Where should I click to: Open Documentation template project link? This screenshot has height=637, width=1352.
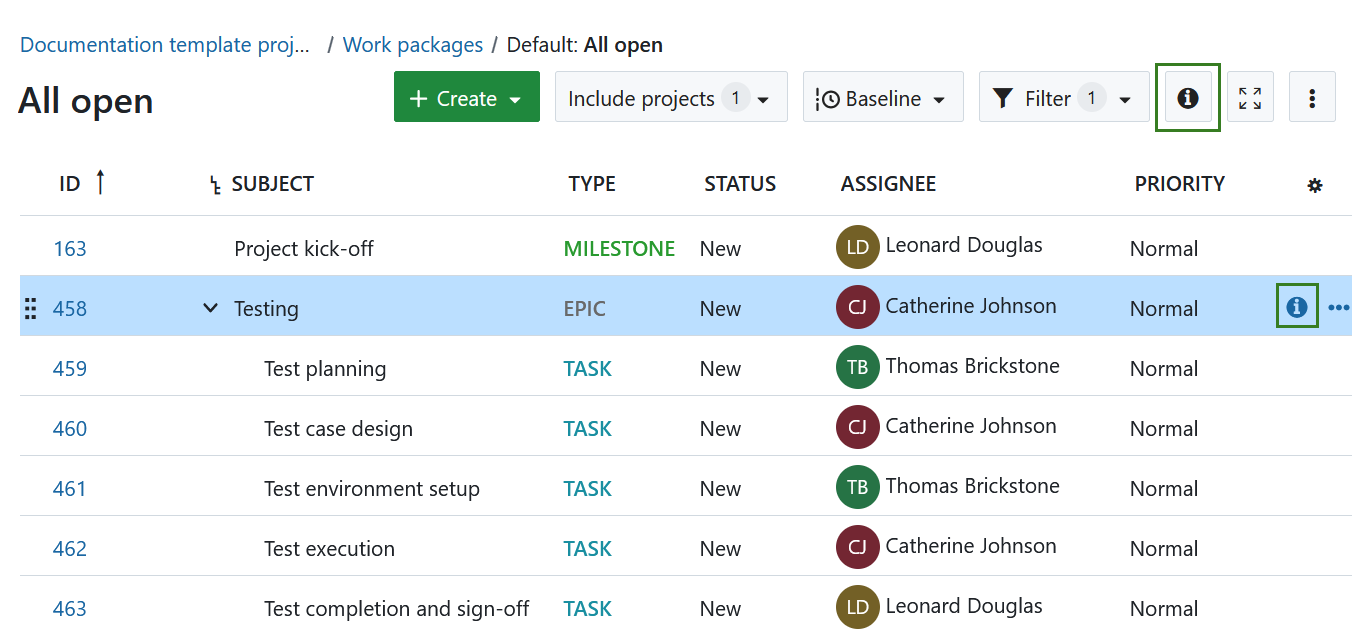point(165,44)
